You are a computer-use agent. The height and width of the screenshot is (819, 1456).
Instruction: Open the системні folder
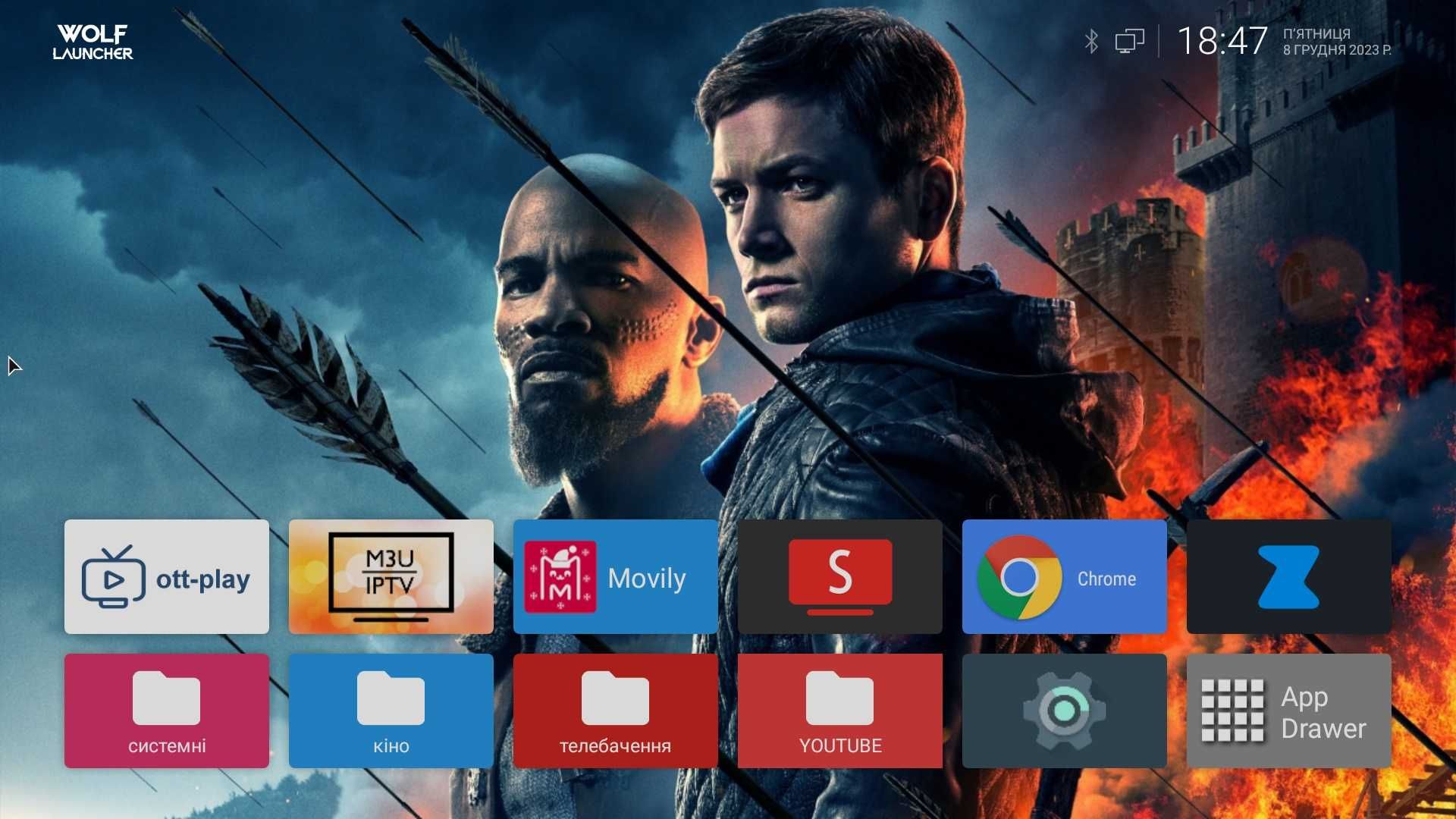pos(167,711)
